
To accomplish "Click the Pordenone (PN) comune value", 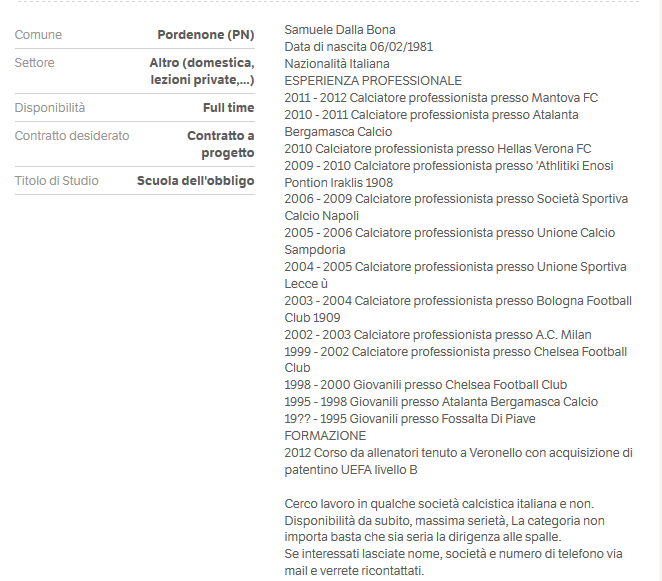I will click(x=206, y=35).
